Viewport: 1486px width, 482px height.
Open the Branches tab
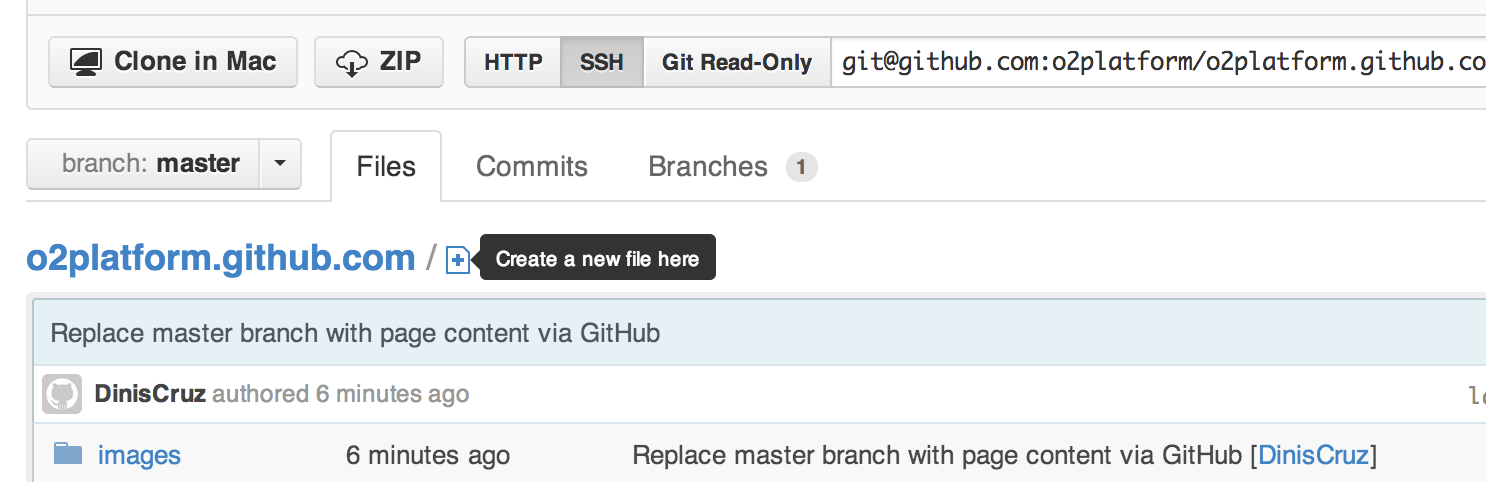708,166
